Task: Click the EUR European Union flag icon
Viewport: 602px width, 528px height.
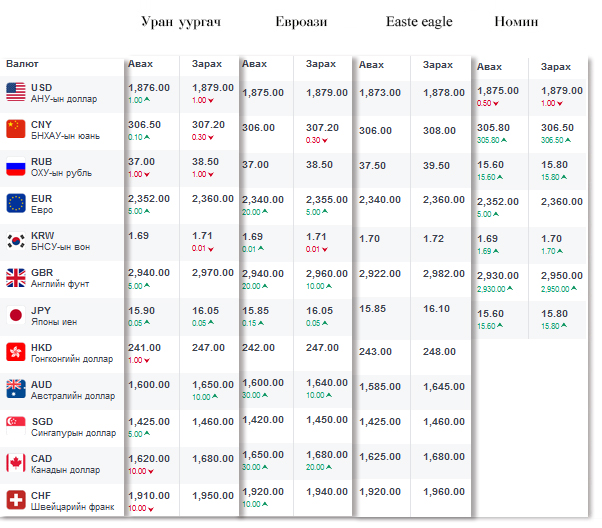Action: (15, 204)
